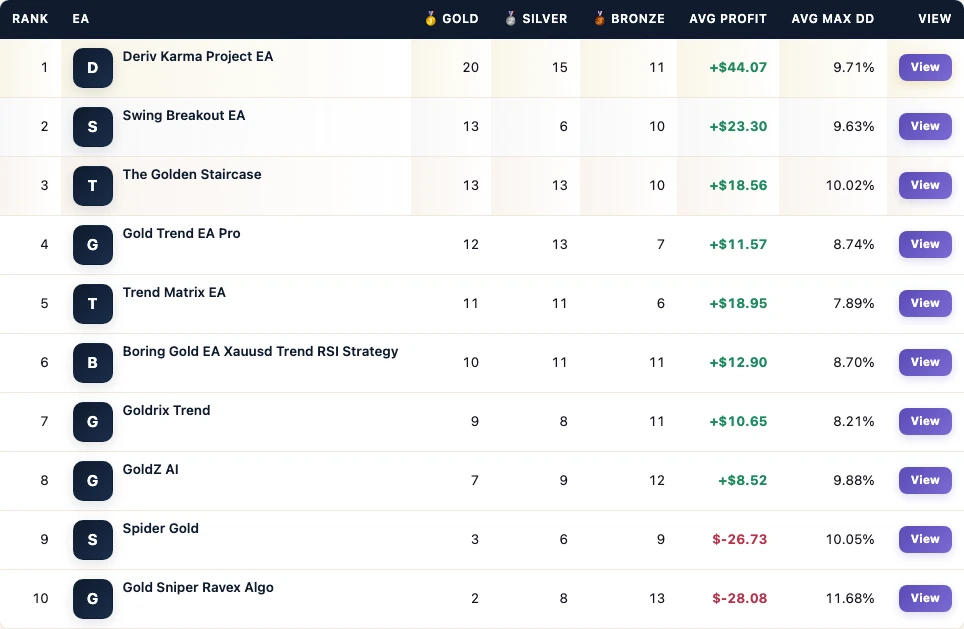Click the 8.21% drawdown for Goldrix Trend
964x629 pixels.
coord(853,422)
